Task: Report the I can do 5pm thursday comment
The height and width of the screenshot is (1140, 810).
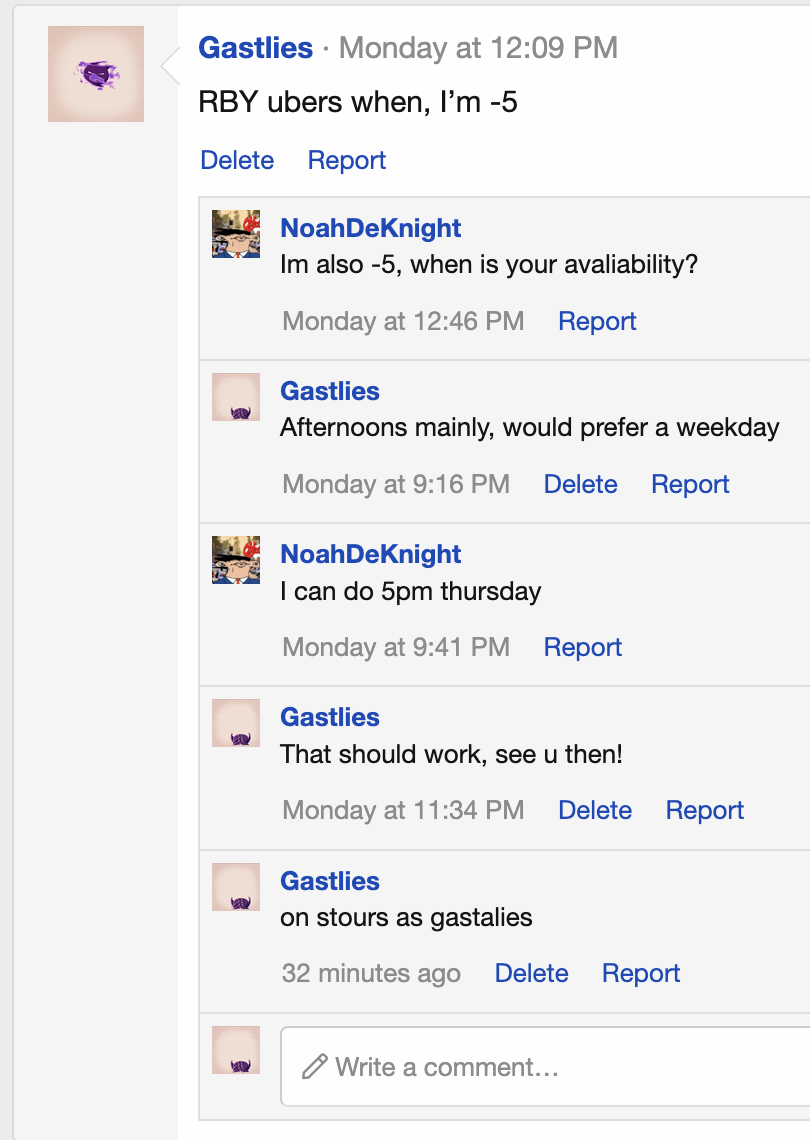Action: [582, 646]
